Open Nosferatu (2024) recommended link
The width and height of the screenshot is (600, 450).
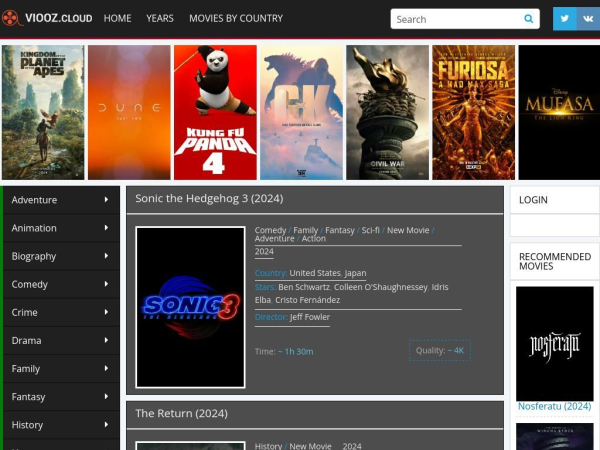(x=554, y=406)
